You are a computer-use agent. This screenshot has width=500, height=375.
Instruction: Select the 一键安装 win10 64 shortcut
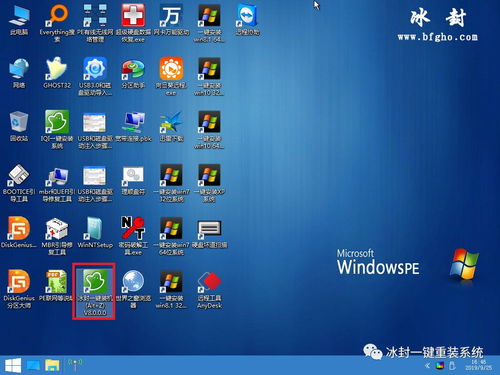pyautogui.click(x=209, y=130)
